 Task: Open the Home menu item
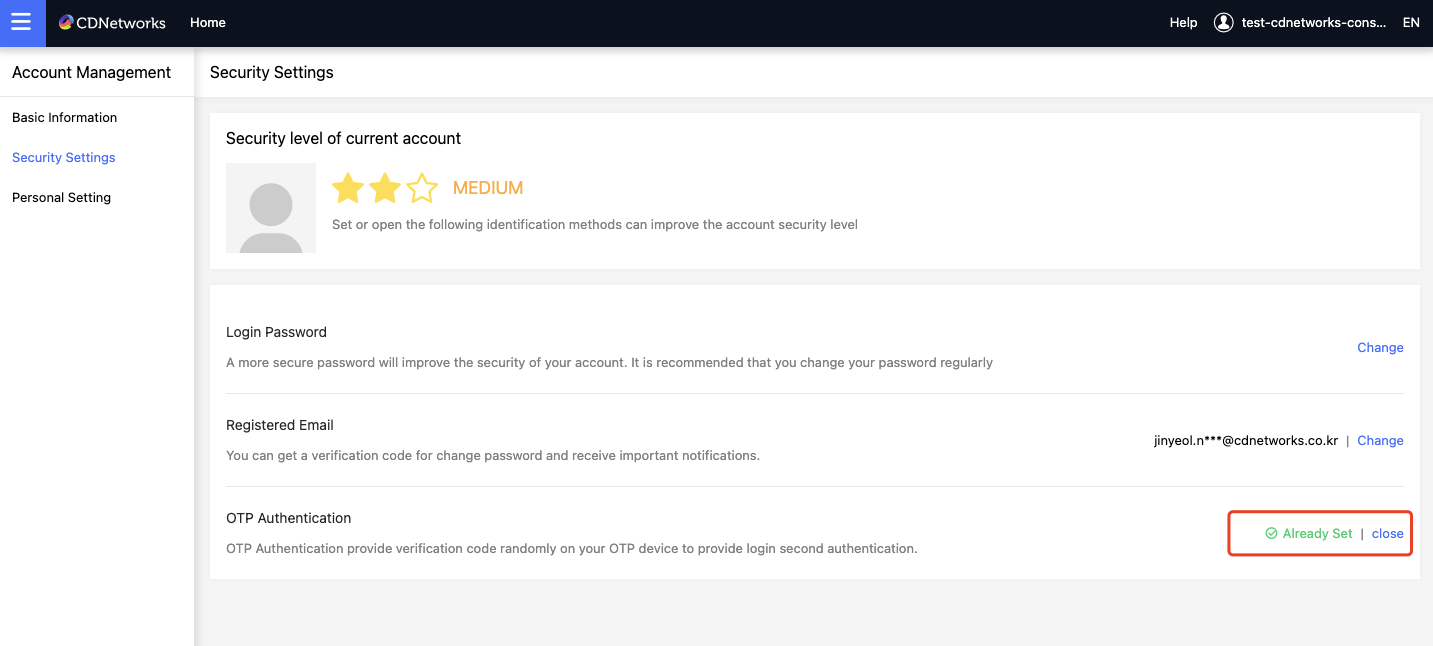click(208, 23)
